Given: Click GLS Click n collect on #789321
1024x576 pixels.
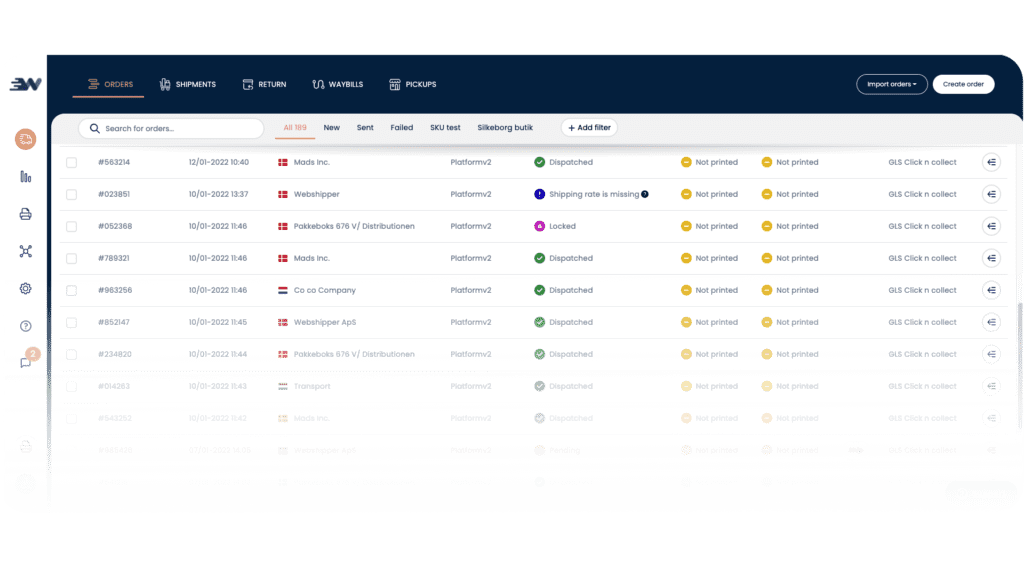Looking at the screenshot, I should click(922, 258).
